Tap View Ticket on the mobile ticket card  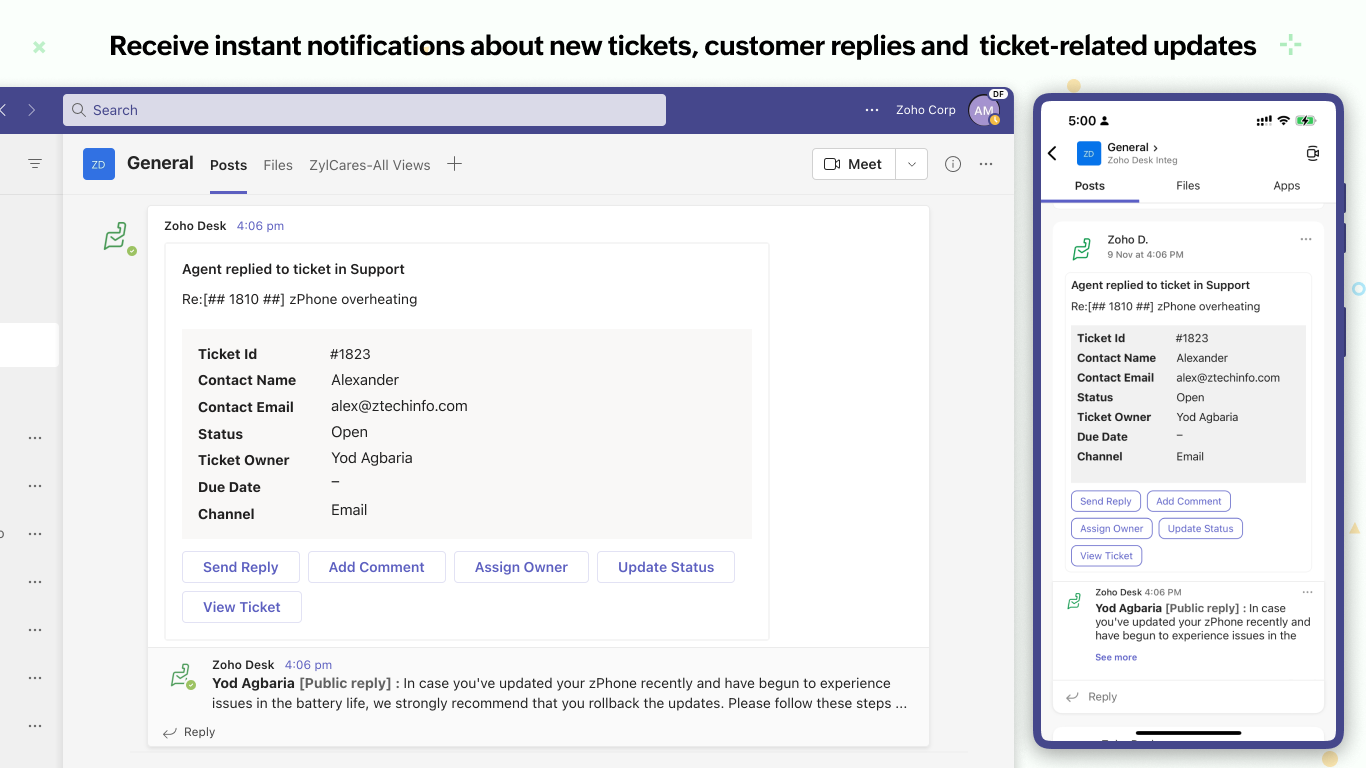pyautogui.click(x=1107, y=556)
